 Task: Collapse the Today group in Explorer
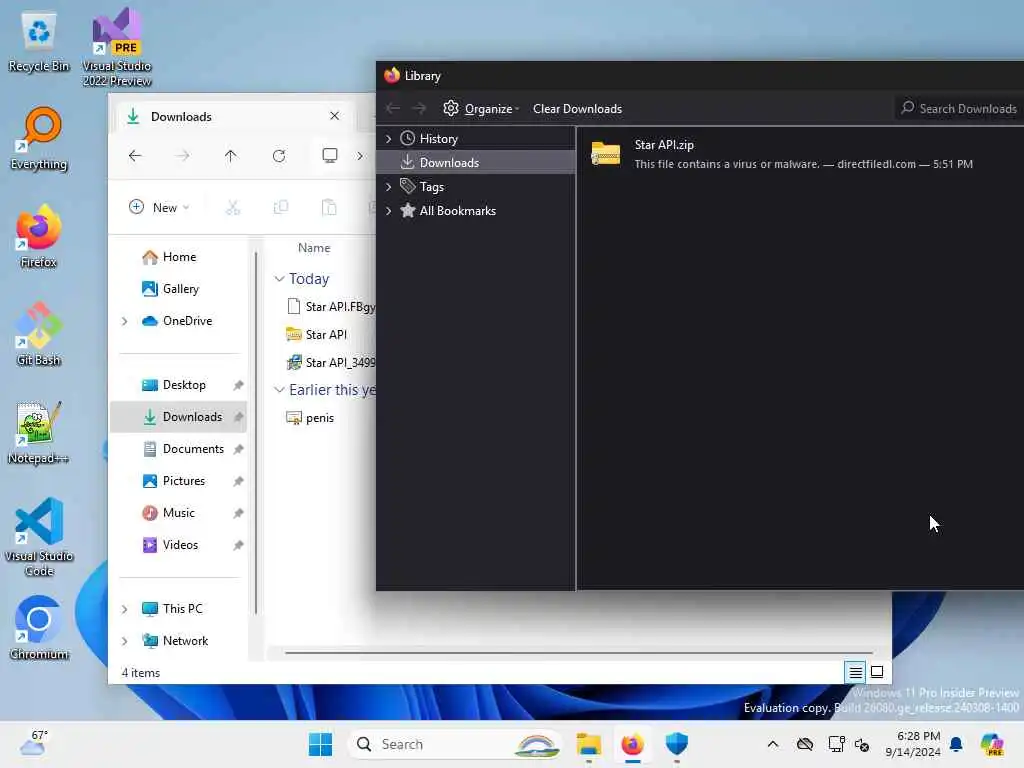pos(279,279)
